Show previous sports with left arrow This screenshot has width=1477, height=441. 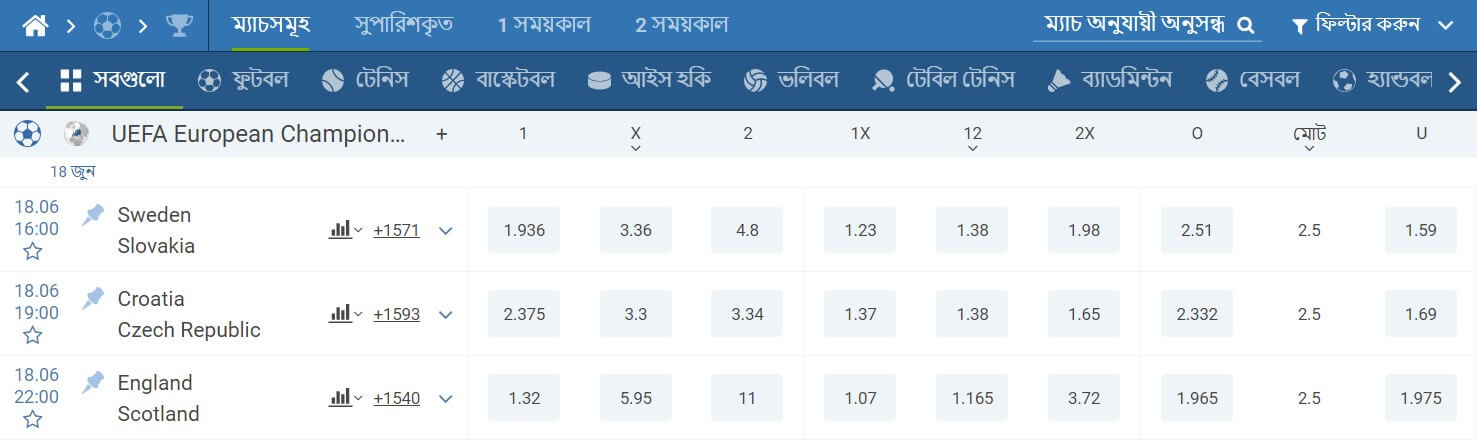tap(23, 82)
